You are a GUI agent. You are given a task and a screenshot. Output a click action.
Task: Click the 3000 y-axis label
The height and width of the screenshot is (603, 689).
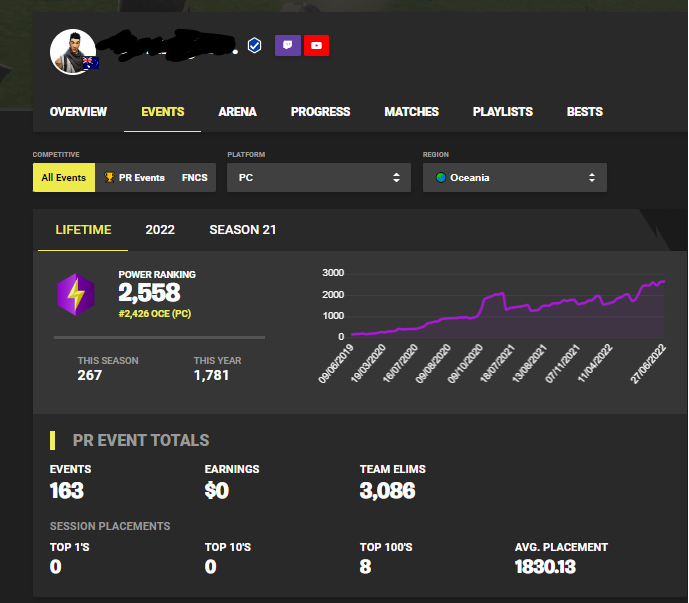tap(333, 273)
